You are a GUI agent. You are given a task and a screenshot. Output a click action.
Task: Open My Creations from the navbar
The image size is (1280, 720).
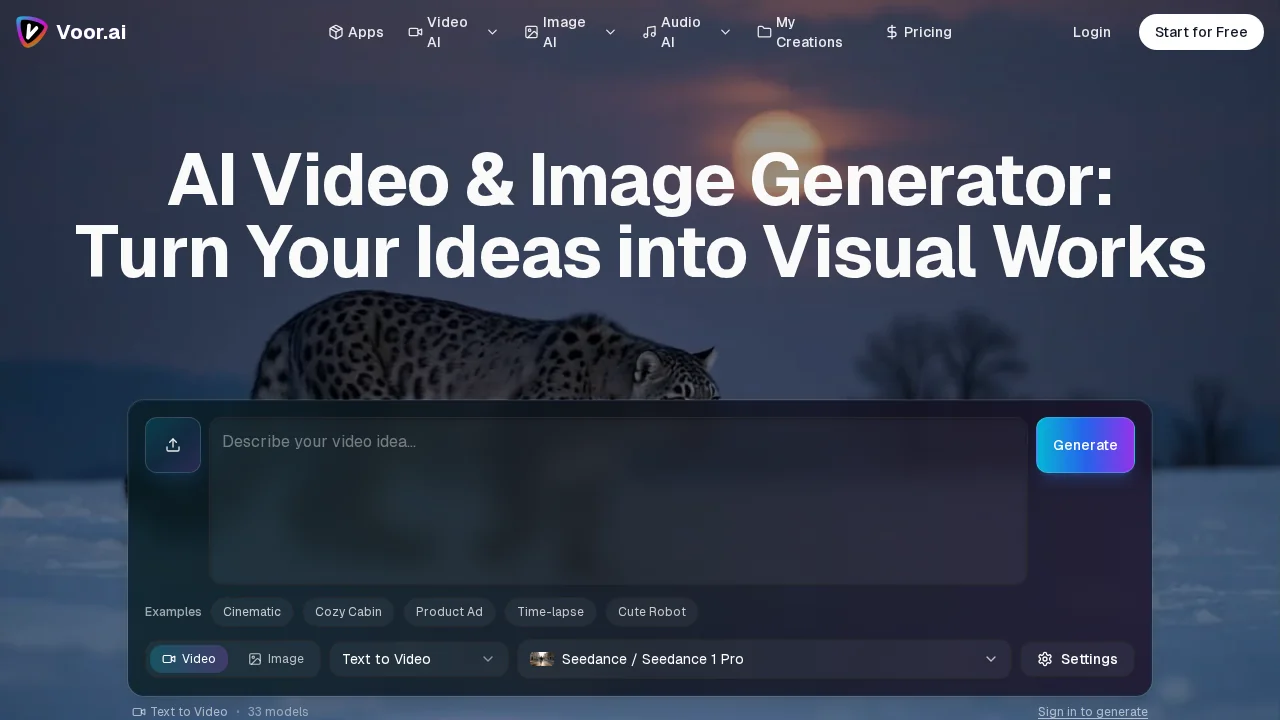click(x=800, y=32)
